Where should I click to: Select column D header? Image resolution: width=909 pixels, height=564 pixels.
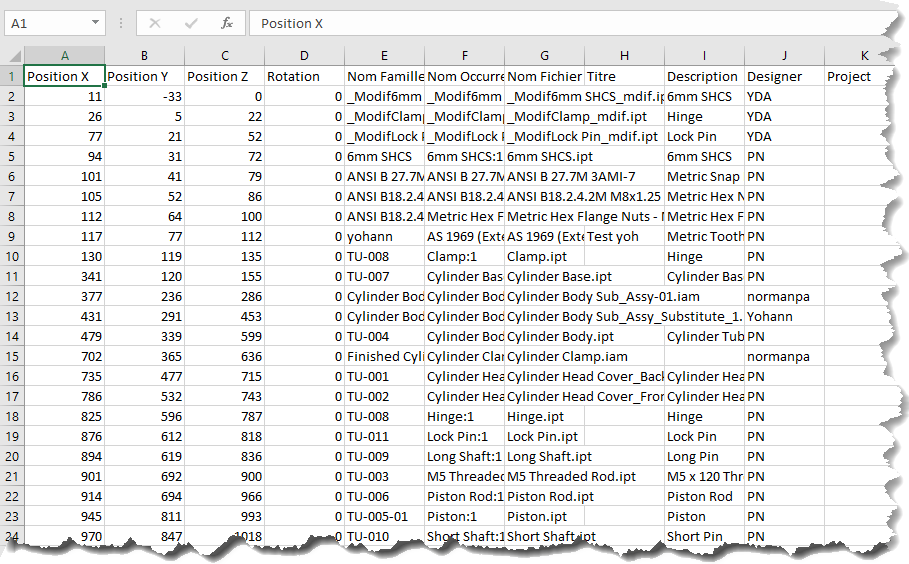coord(304,56)
